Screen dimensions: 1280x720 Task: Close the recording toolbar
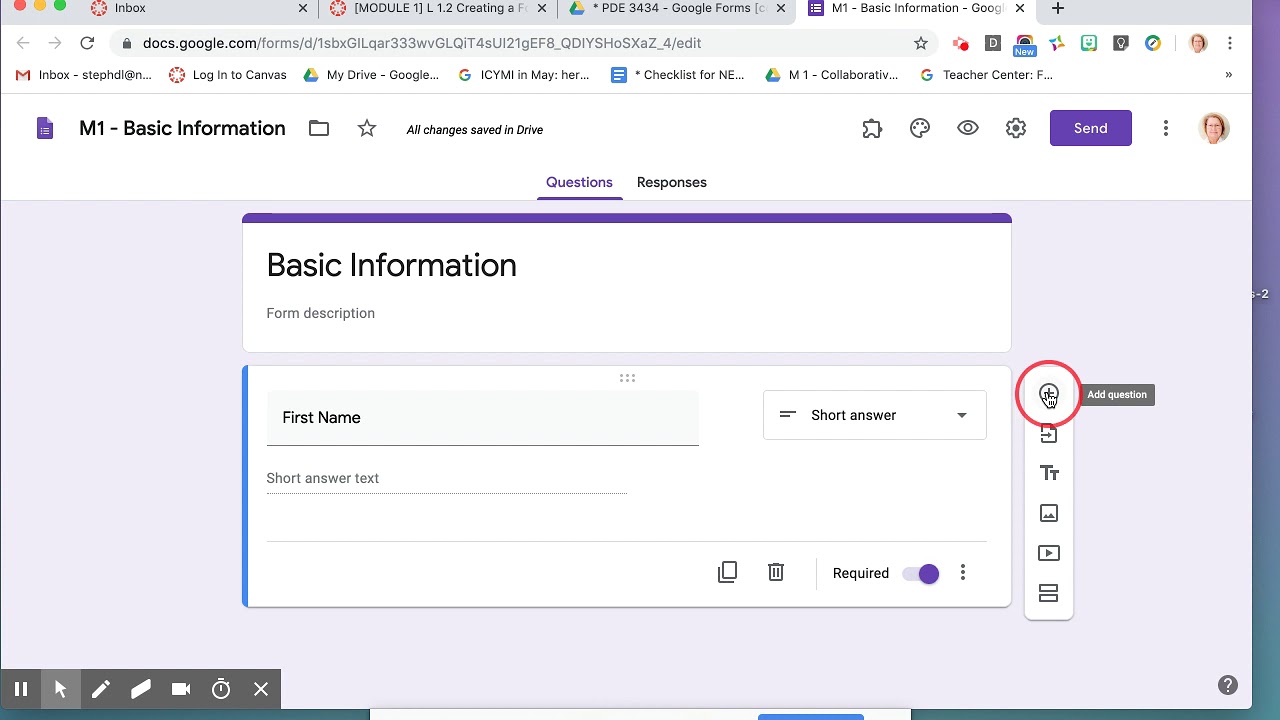pyautogui.click(x=261, y=689)
